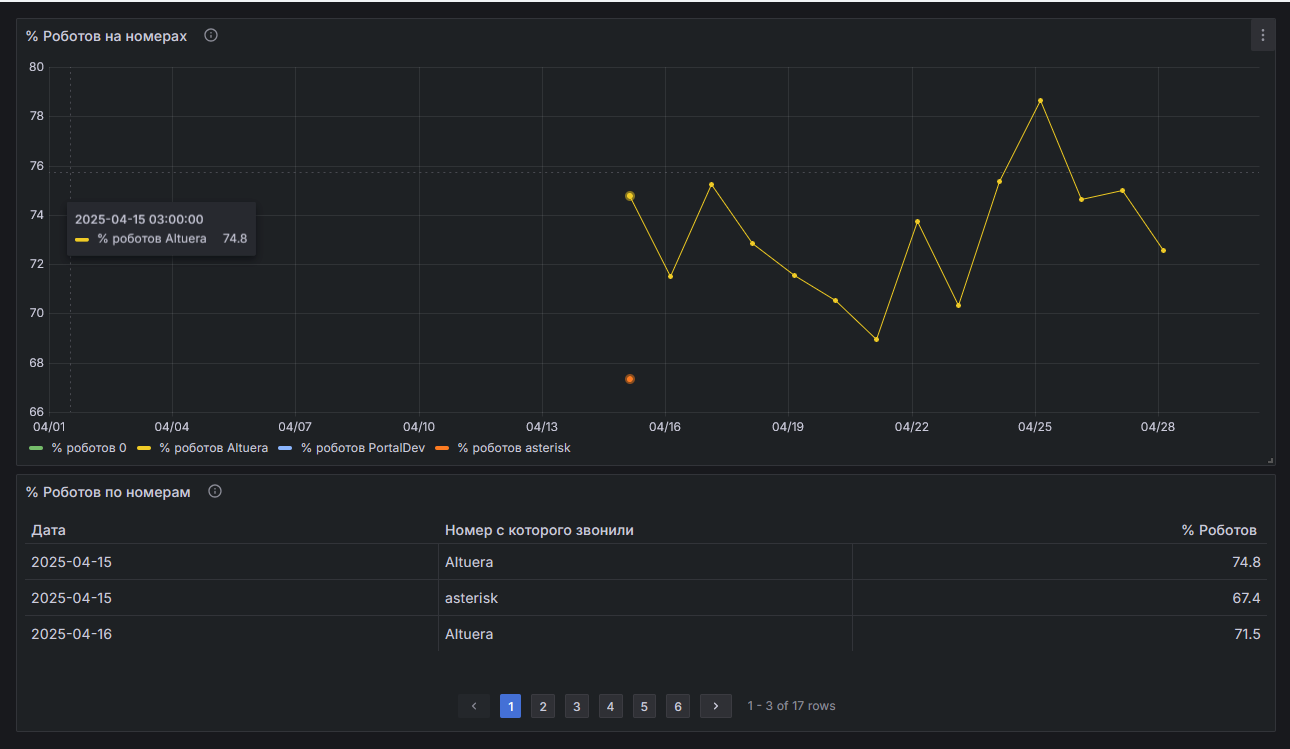The width and height of the screenshot is (1290, 749).
Task: Toggle the % роботов Altuera legend series
Action: pyautogui.click(x=203, y=448)
